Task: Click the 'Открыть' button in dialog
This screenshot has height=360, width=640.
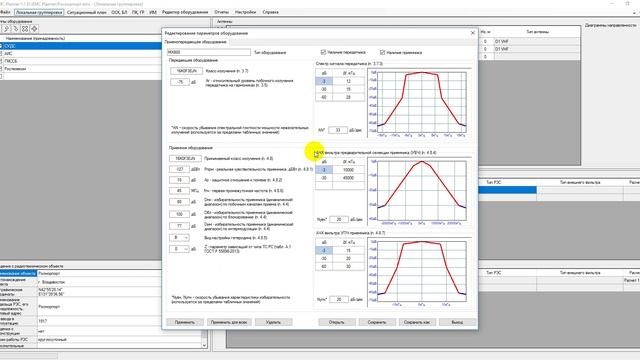Action: click(x=337, y=322)
